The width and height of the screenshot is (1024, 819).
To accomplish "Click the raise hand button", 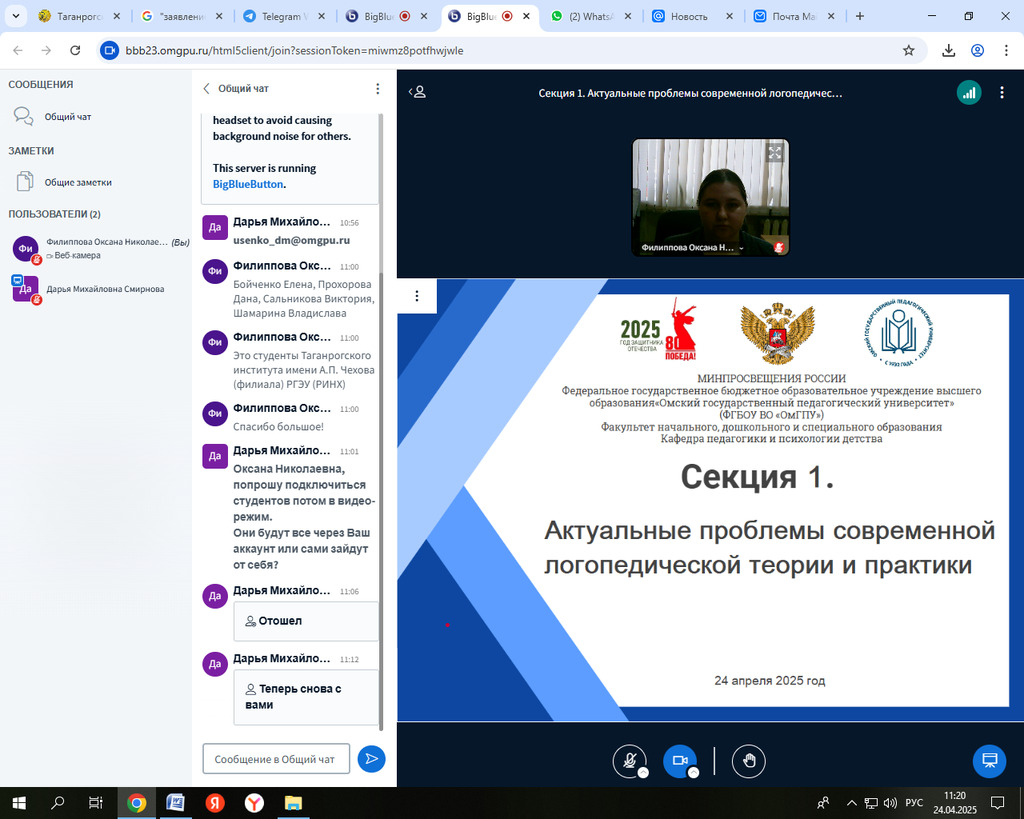I will (x=748, y=761).
